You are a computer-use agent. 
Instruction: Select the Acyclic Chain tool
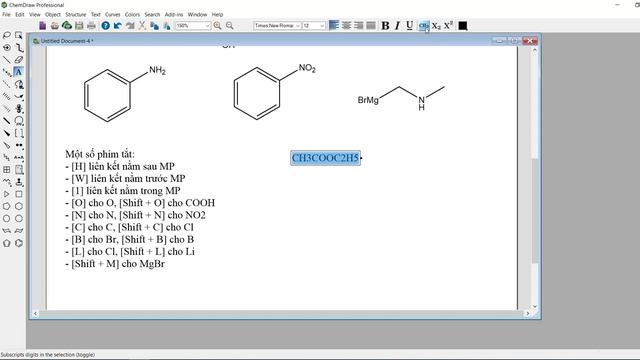tap(7, 182)
